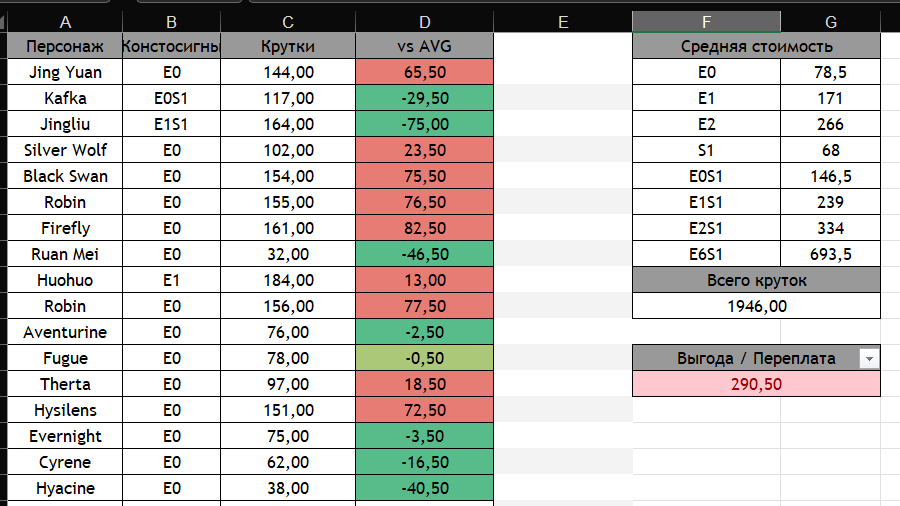This screenshot has height=506, width=900.
Task: Select the "Всего круток" header cell
Action: tap(756, 280)
